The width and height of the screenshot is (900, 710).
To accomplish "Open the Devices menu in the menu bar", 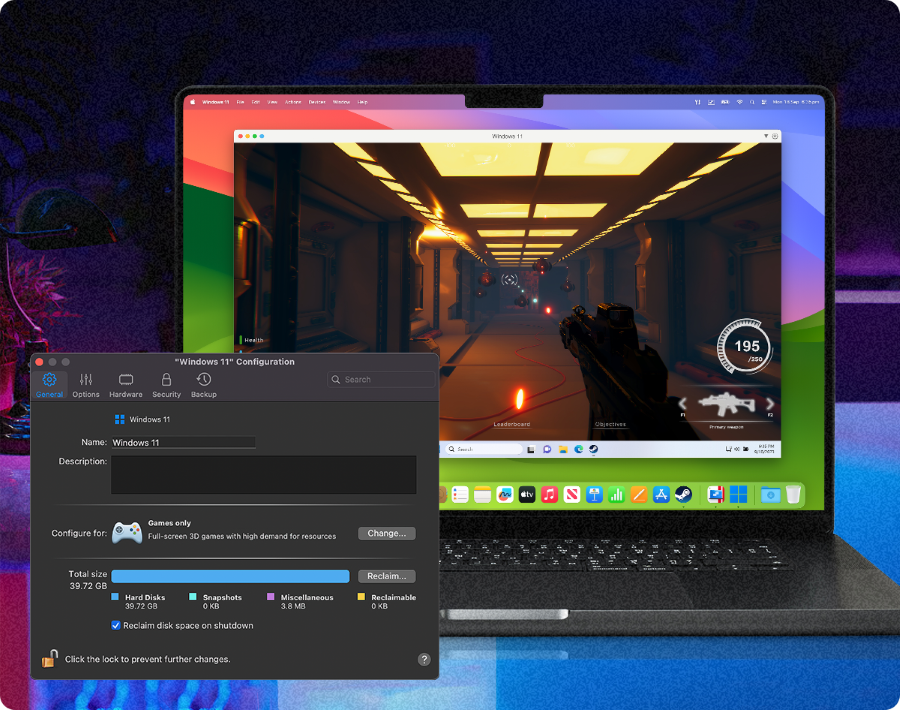I will point(315,101).
